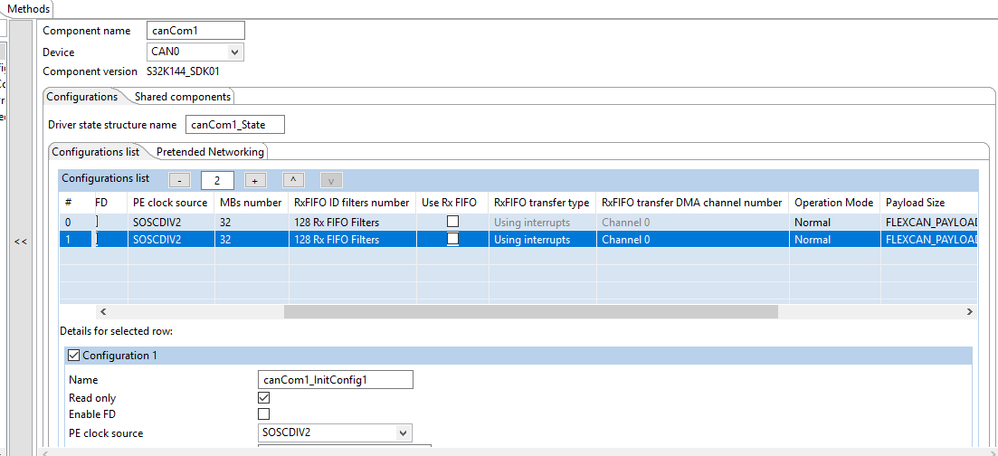
Task: Click the PE clock source column header
Action: (x=170, y=203)
